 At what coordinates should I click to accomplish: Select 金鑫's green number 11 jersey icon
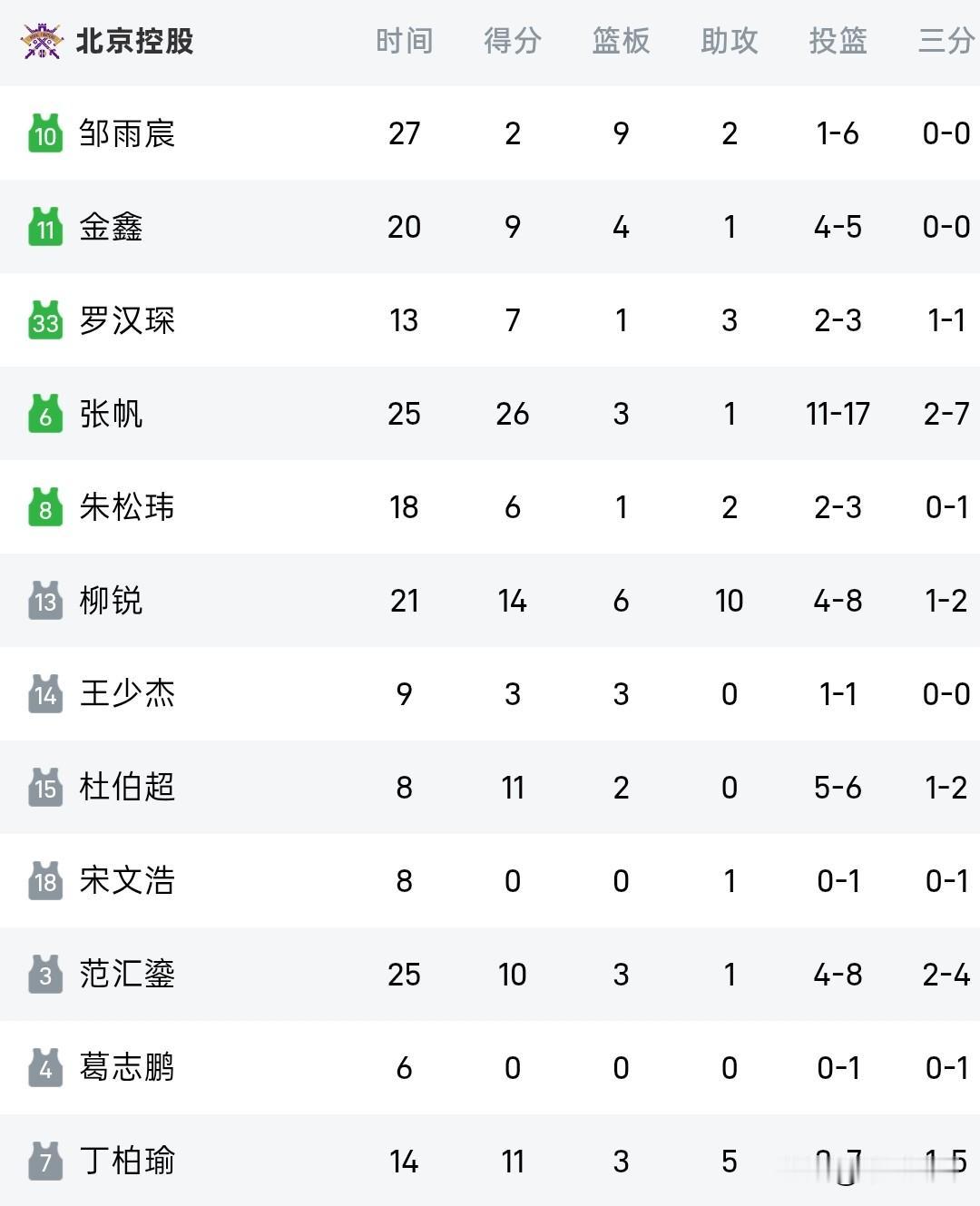tap(45, 227)
